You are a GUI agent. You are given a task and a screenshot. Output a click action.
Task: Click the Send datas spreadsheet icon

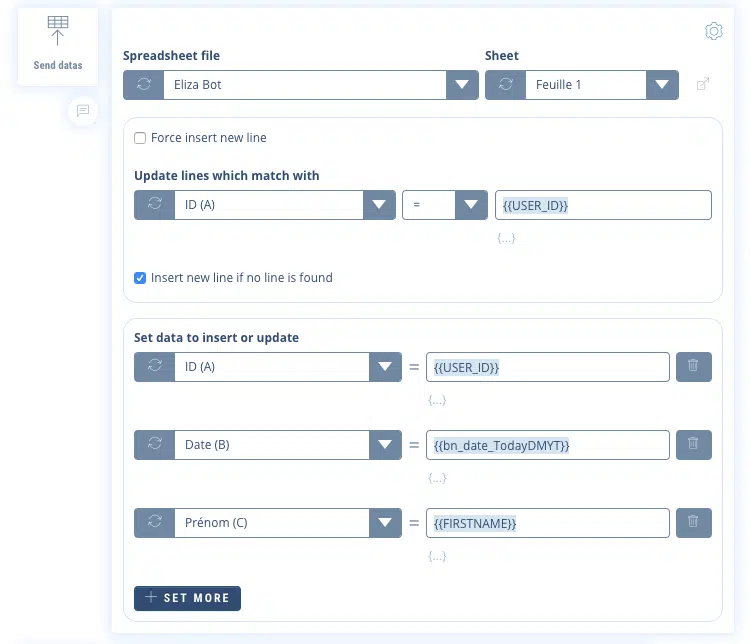[x=58, y=31]
